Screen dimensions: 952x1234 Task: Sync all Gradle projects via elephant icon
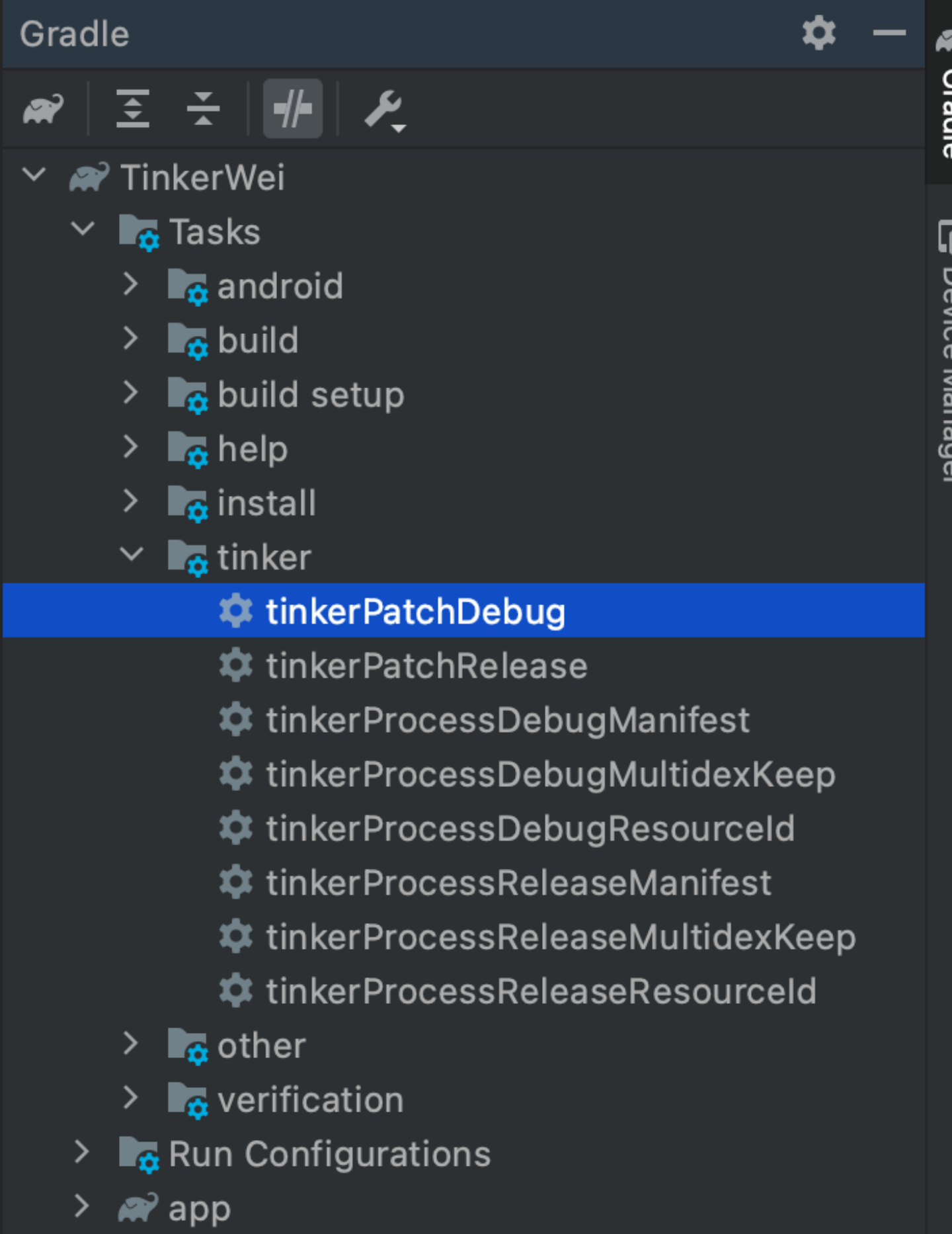point(44,108)
